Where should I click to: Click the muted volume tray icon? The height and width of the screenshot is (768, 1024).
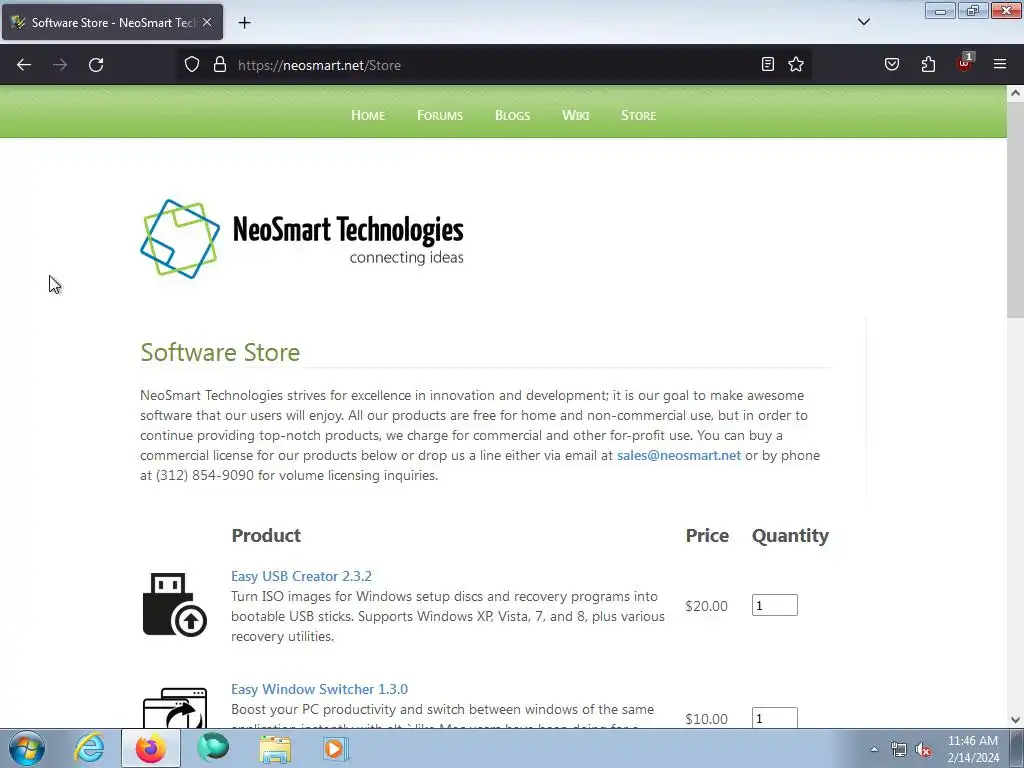(923, 750)
